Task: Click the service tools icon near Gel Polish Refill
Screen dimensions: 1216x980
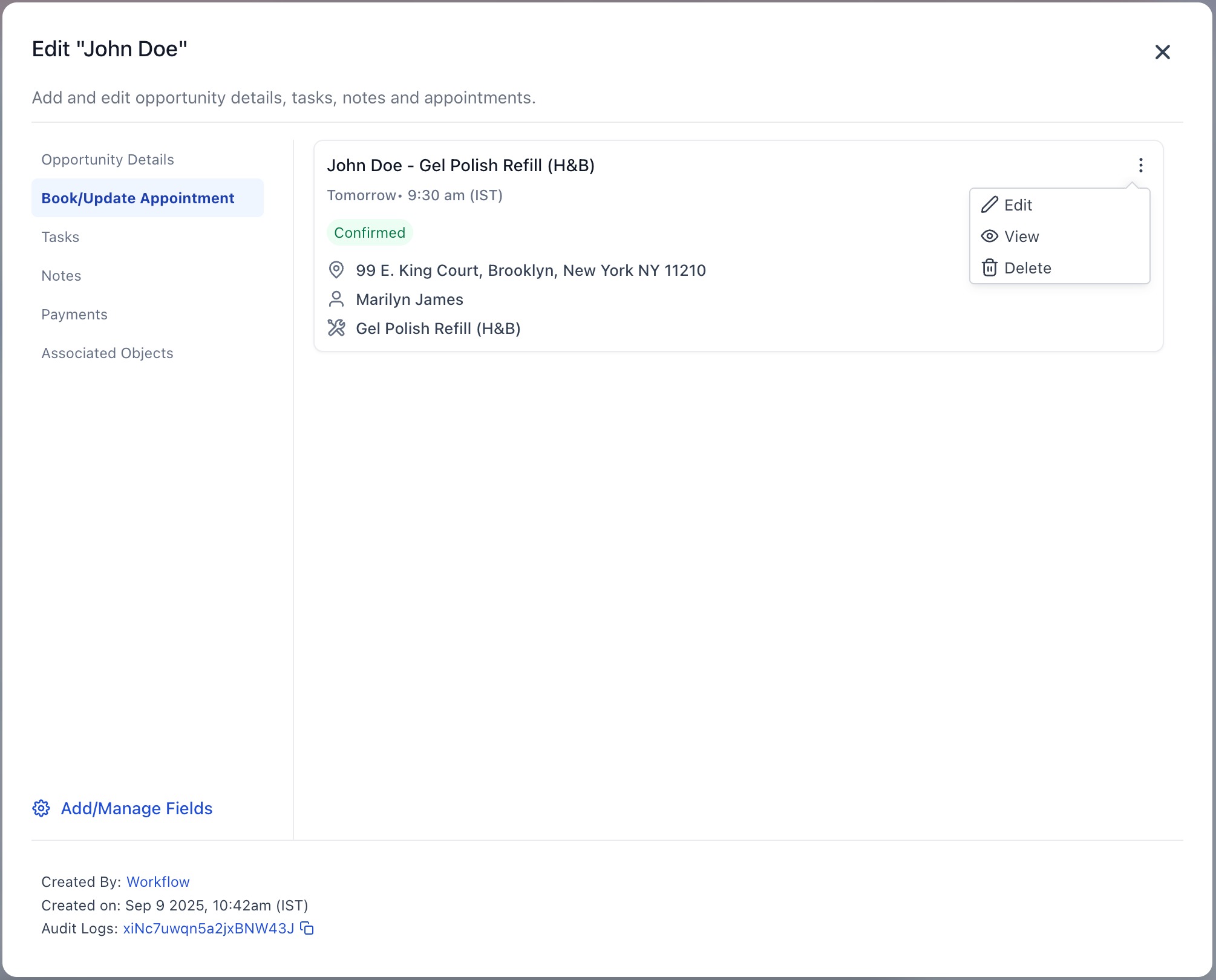Action: (x=337, y=328)
